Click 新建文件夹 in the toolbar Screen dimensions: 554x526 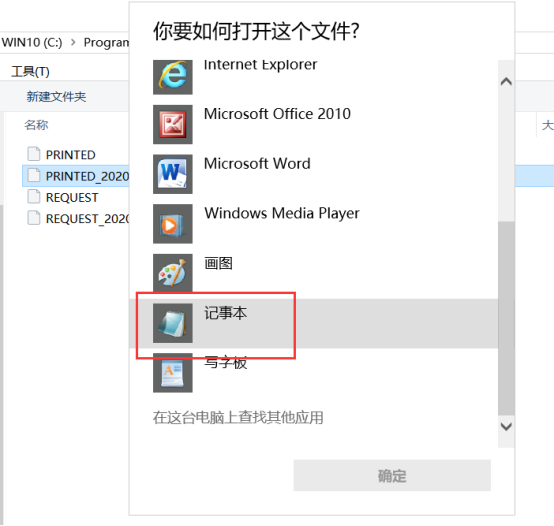[57, 96]
